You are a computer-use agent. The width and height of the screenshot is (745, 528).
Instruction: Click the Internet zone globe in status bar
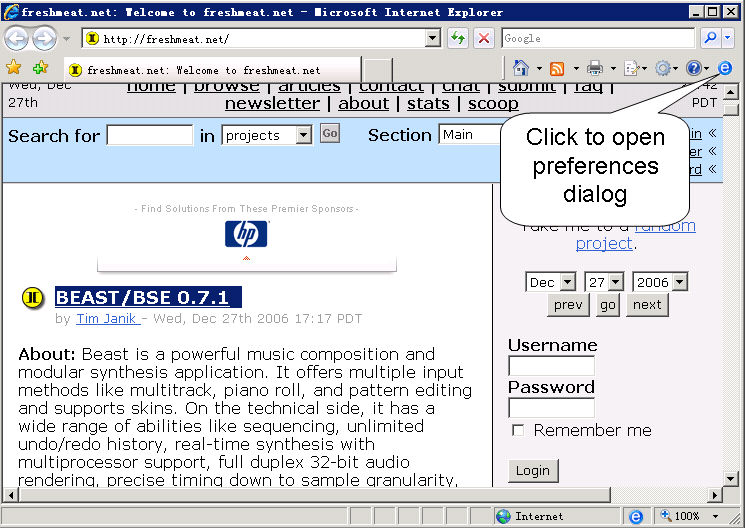[x=503, y=516]
